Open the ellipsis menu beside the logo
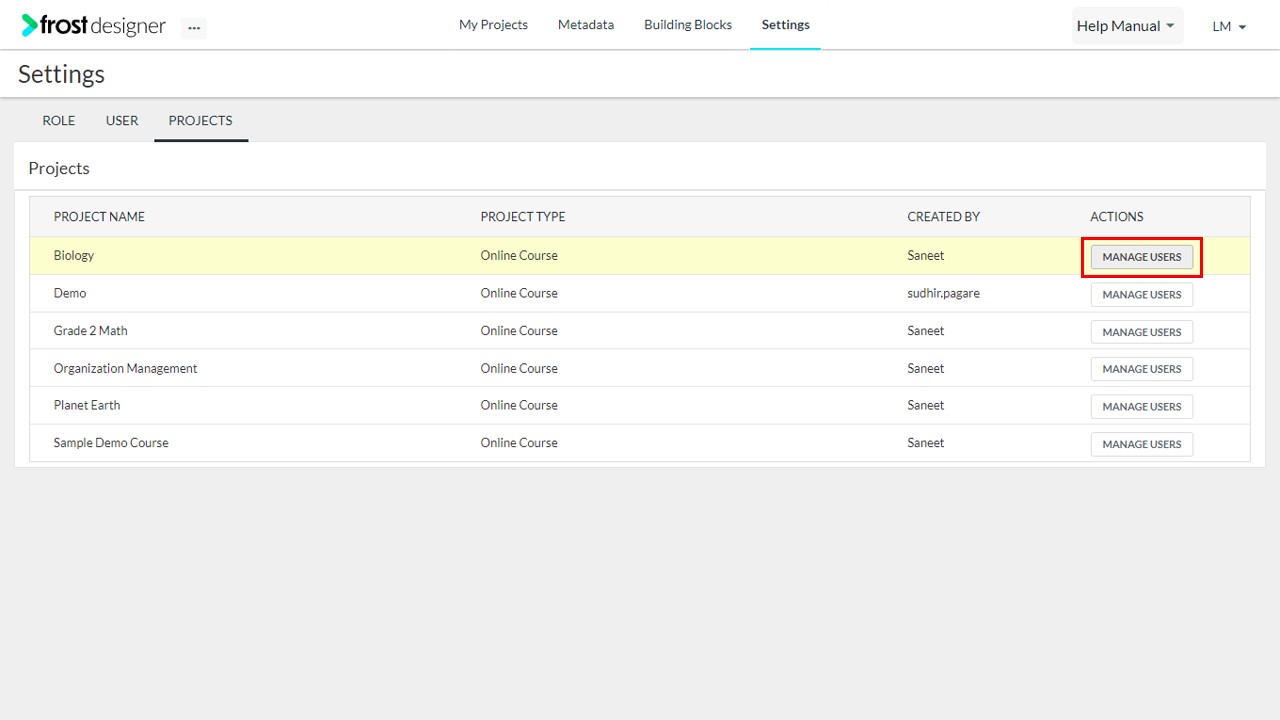 [x=194, y=28]
